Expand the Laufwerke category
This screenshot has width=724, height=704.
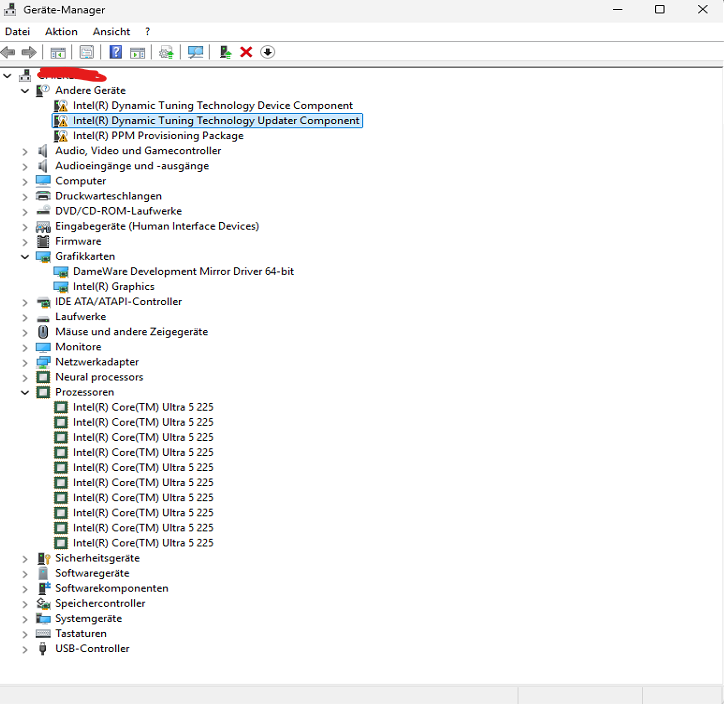tap(25, 317)
